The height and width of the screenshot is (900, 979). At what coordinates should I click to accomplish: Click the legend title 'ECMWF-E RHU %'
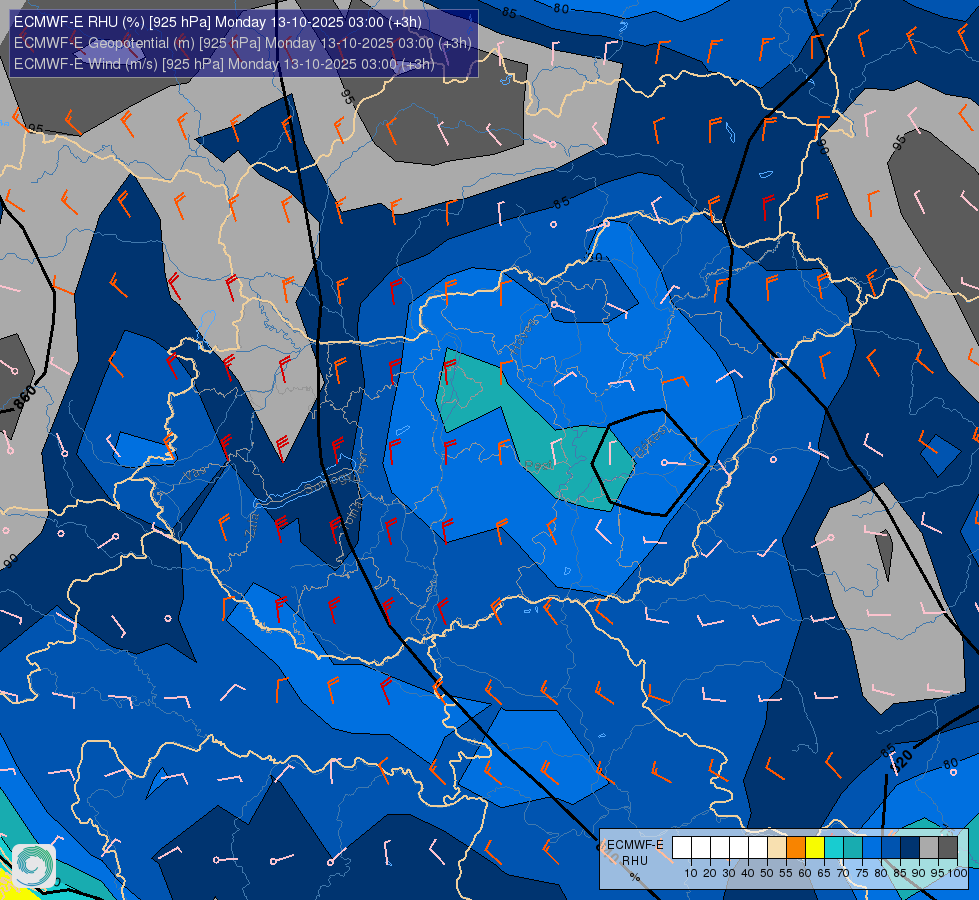click(x=635, y=860)
